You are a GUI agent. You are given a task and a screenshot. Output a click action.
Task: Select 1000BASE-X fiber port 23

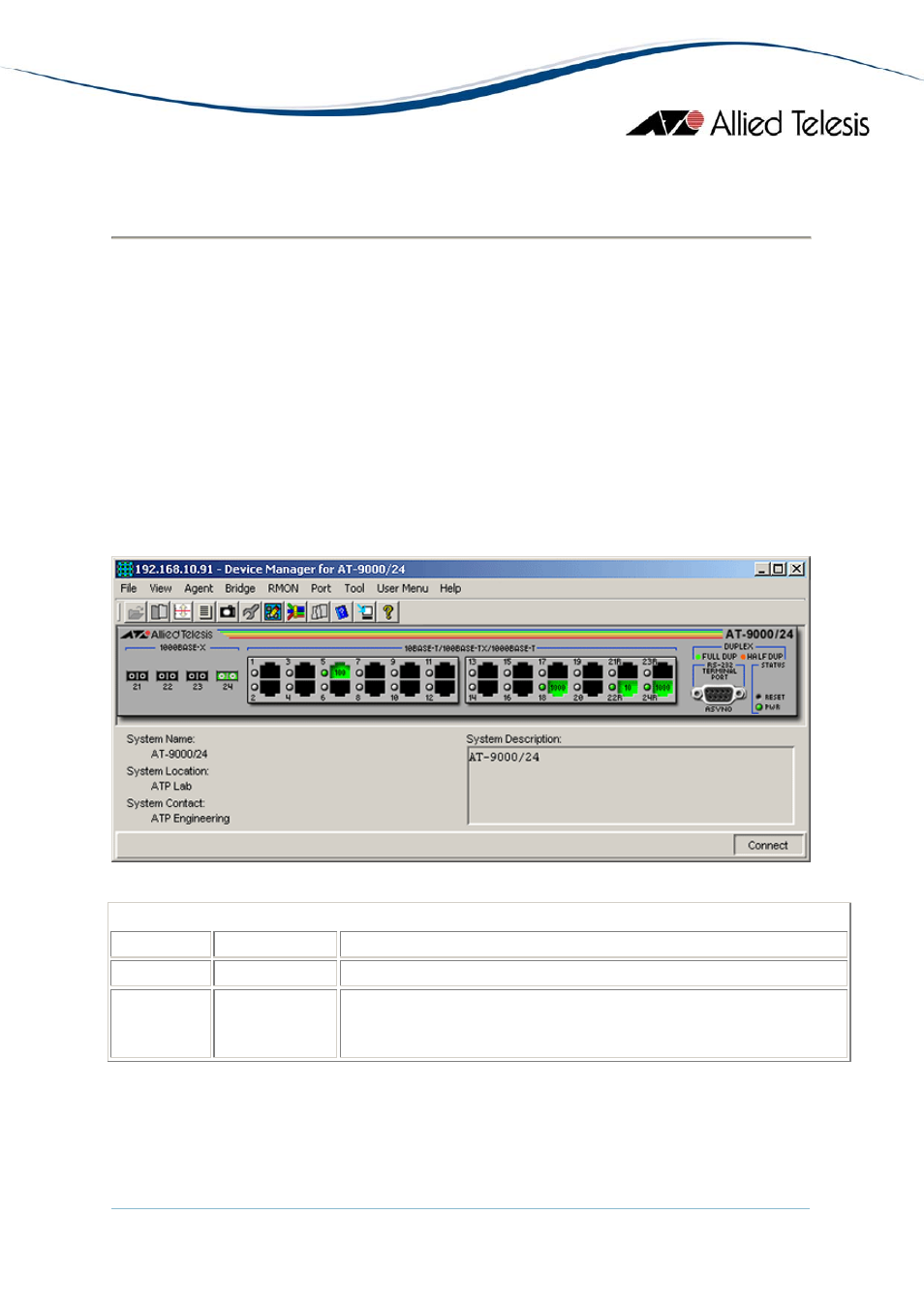click(198, 675)
